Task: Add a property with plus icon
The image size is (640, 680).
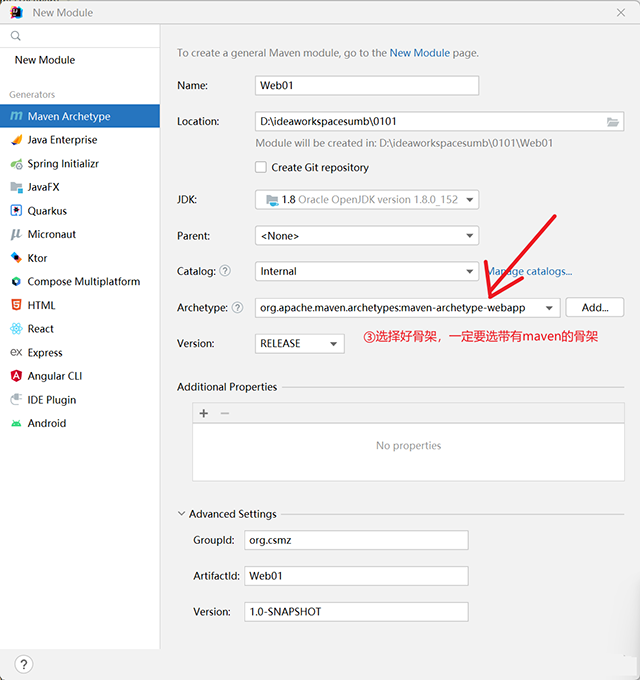Action: 204,413
